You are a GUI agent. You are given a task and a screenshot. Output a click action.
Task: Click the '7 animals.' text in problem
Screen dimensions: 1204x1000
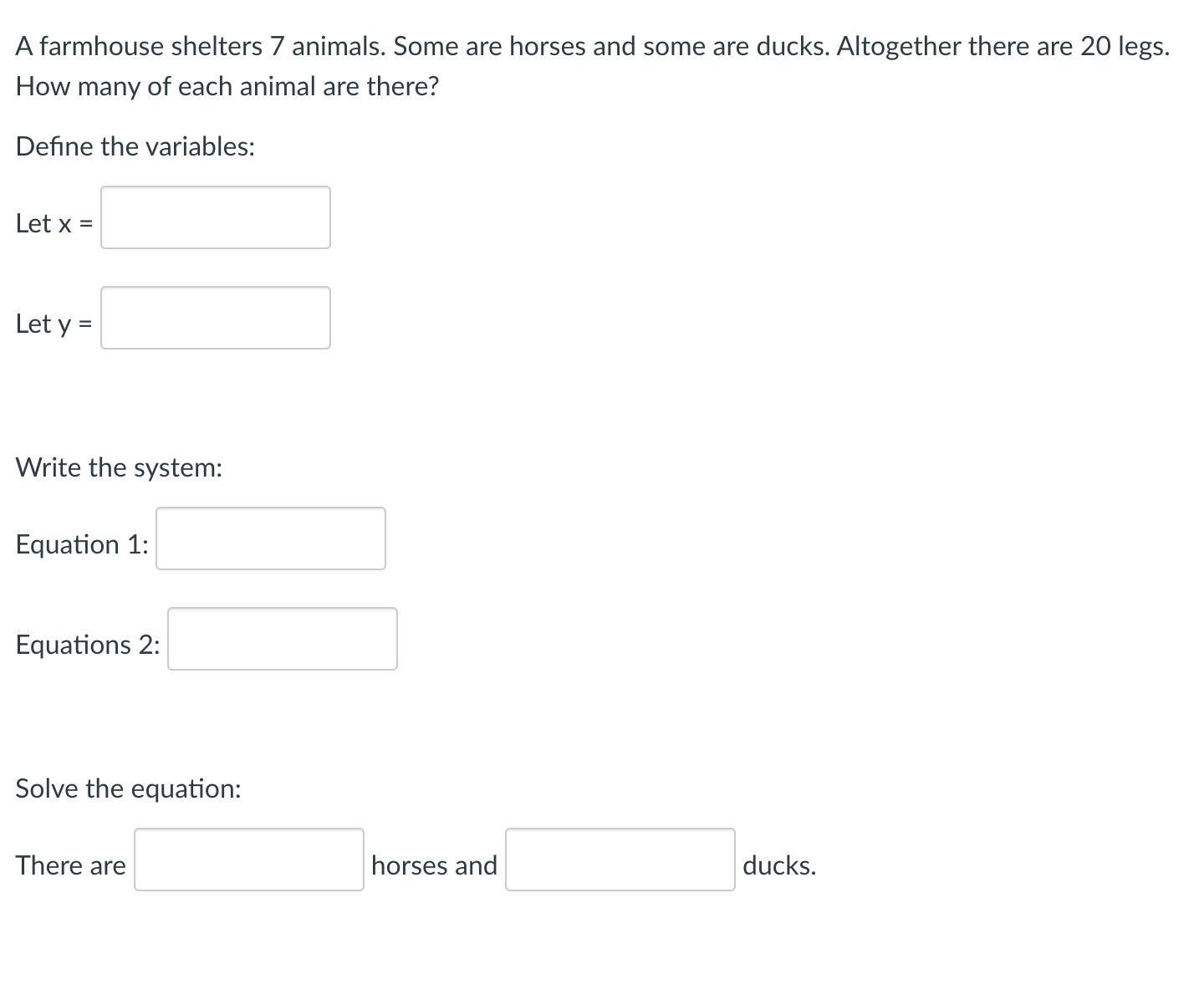328,46
